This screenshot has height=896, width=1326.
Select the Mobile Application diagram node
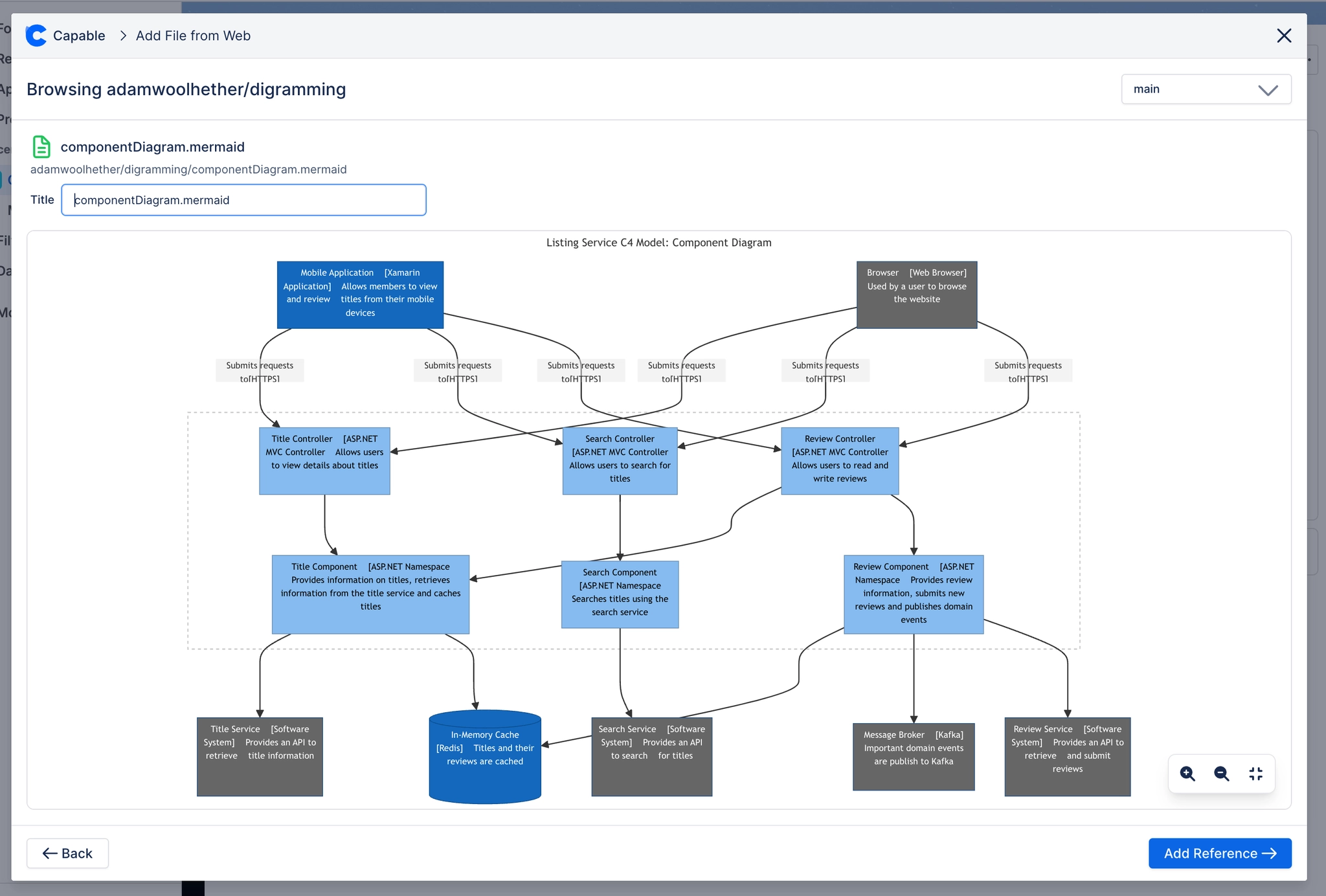coord(360,295)
